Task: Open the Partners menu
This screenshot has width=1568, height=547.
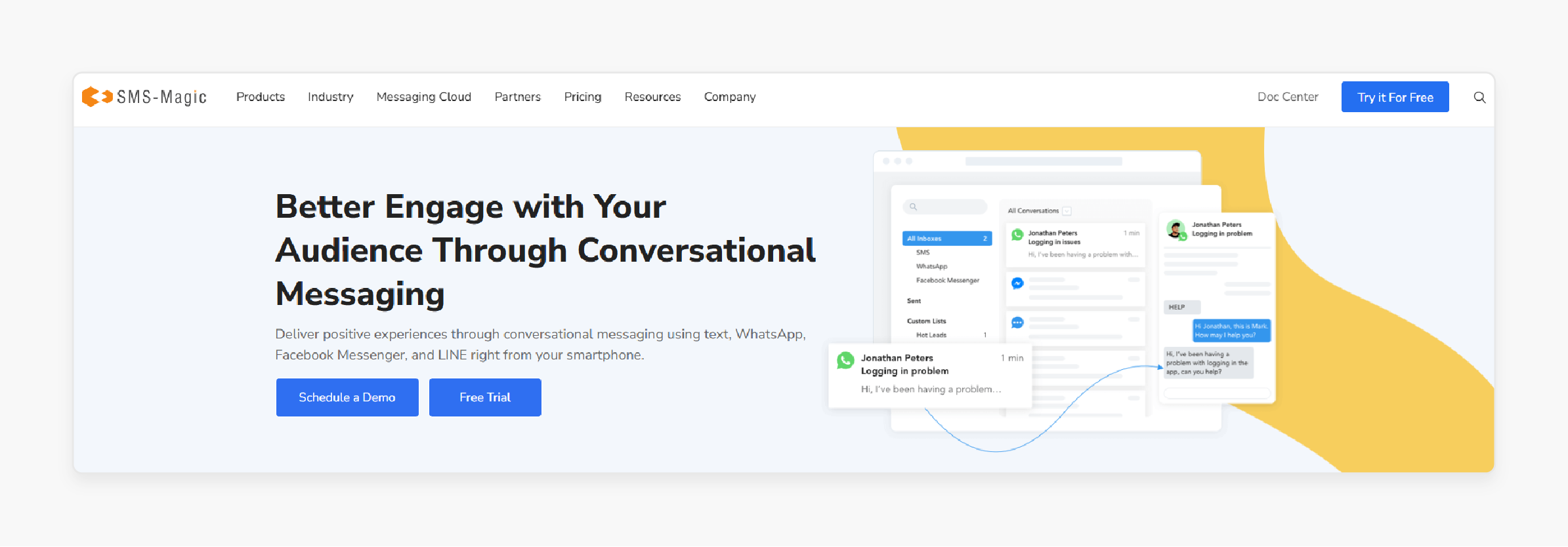Action: point(518,97)
